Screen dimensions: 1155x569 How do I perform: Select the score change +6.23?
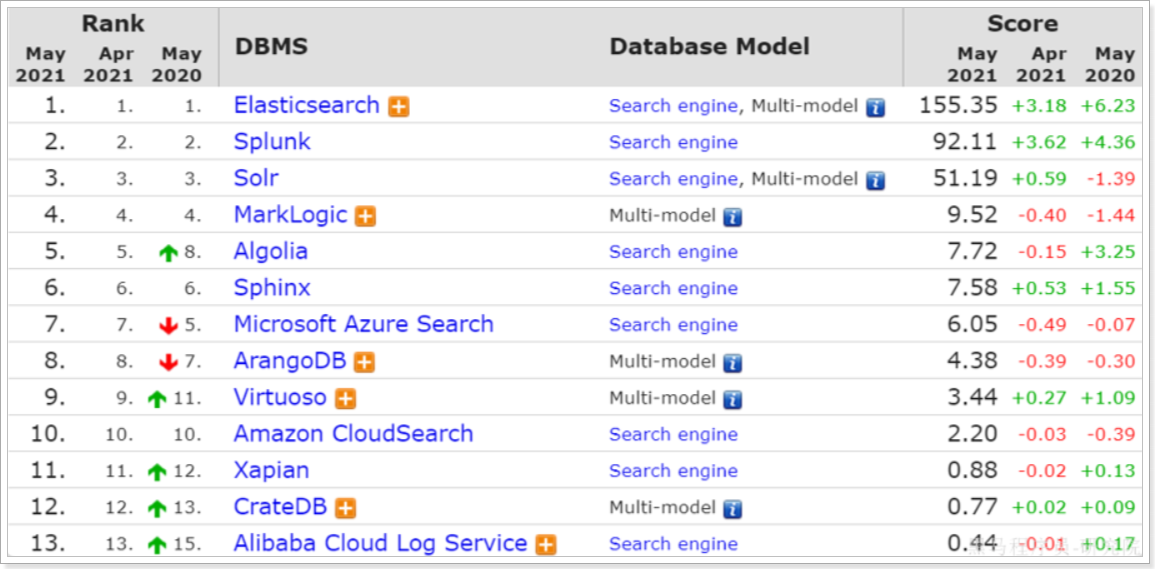(x=1108, y=106)
